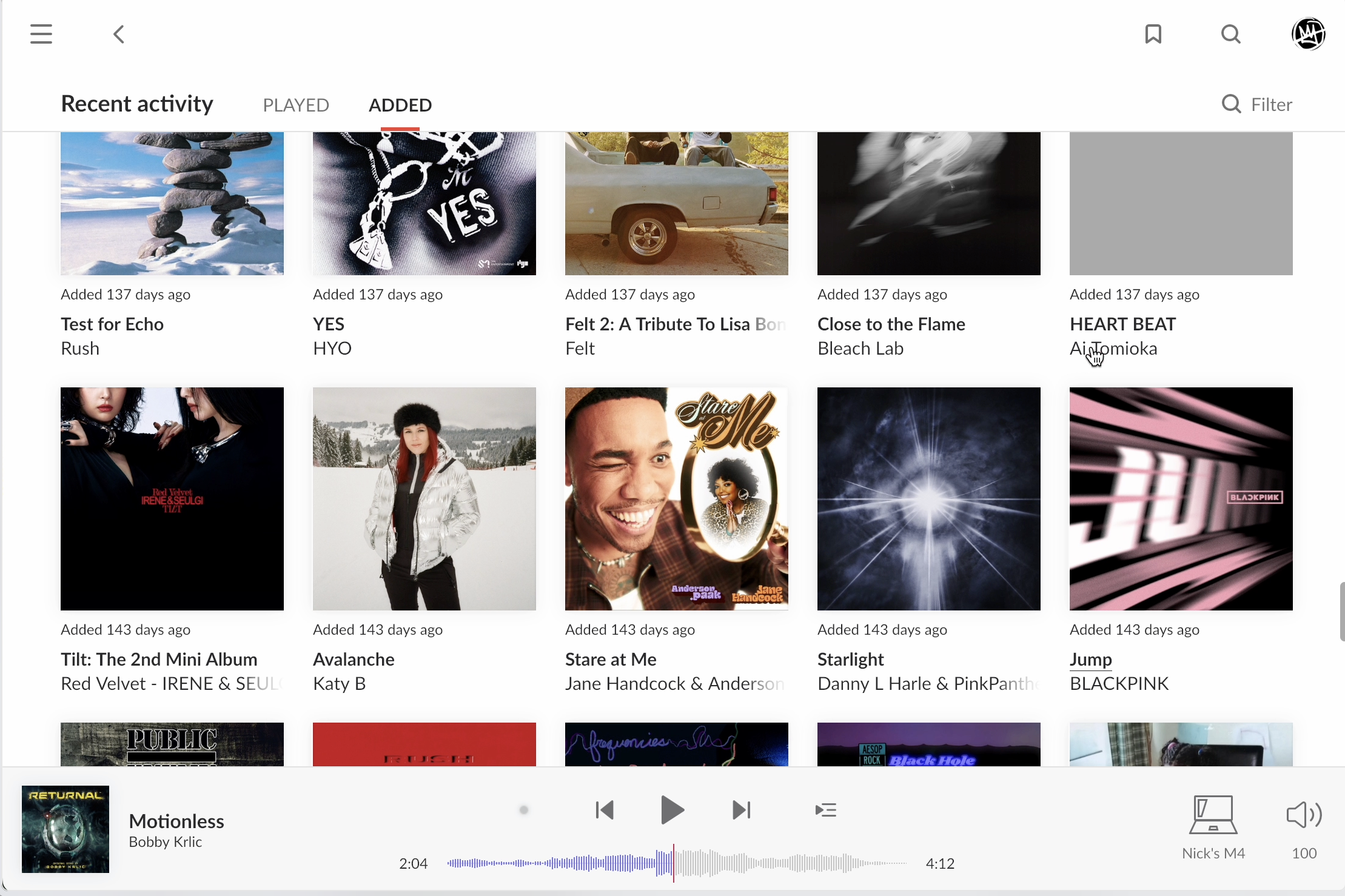Switch to the PLAYED tab

[296, 105]
